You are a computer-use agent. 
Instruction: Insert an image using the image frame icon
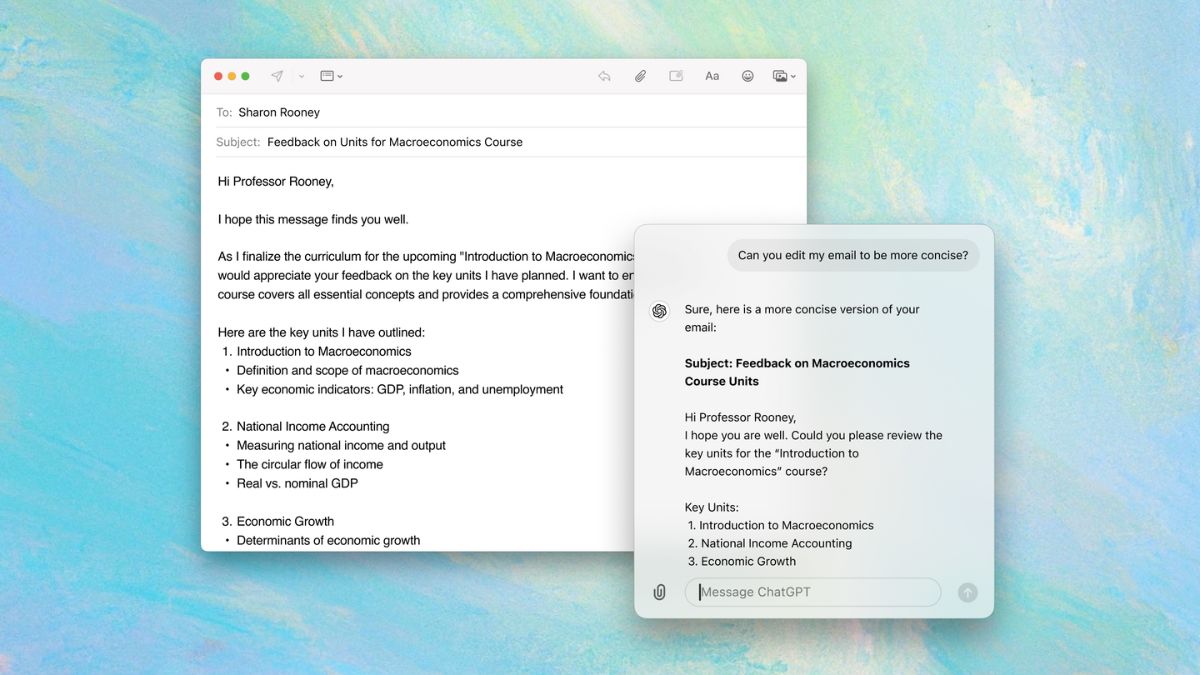pyautogui.click(x=676, y=75)
